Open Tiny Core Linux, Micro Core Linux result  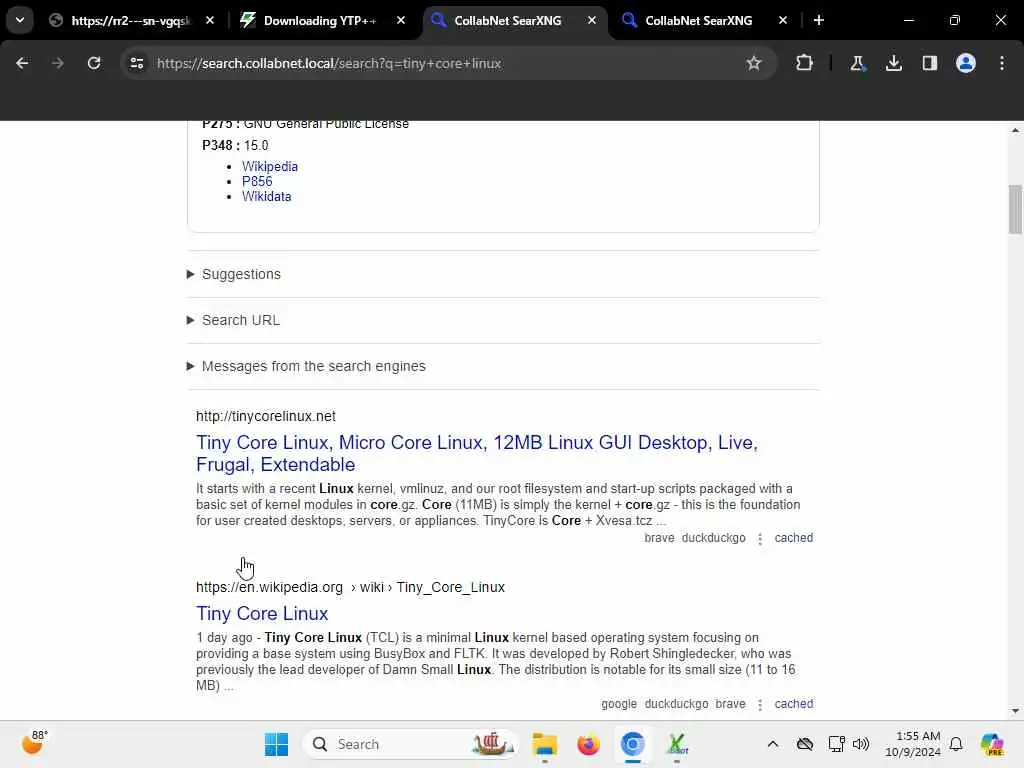pyautogui.click(x=477, y=453)
